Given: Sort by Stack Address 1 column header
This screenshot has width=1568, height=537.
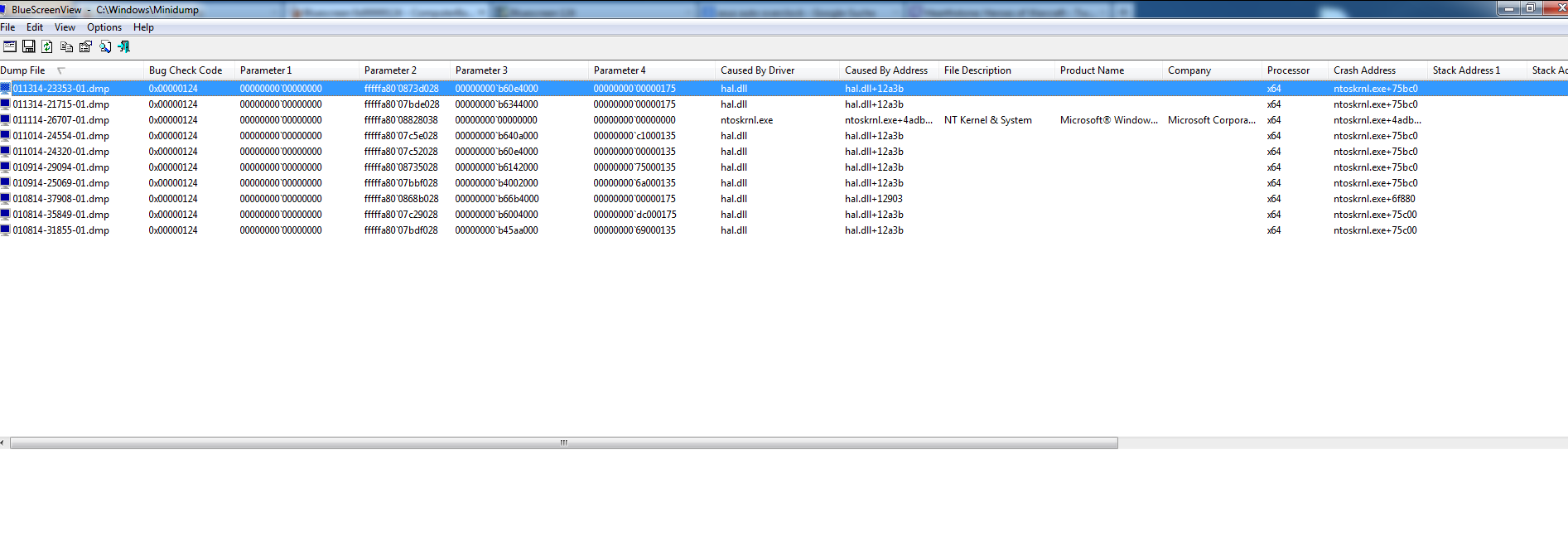Looking at the screenshot, I should [x=1477, y=70].
